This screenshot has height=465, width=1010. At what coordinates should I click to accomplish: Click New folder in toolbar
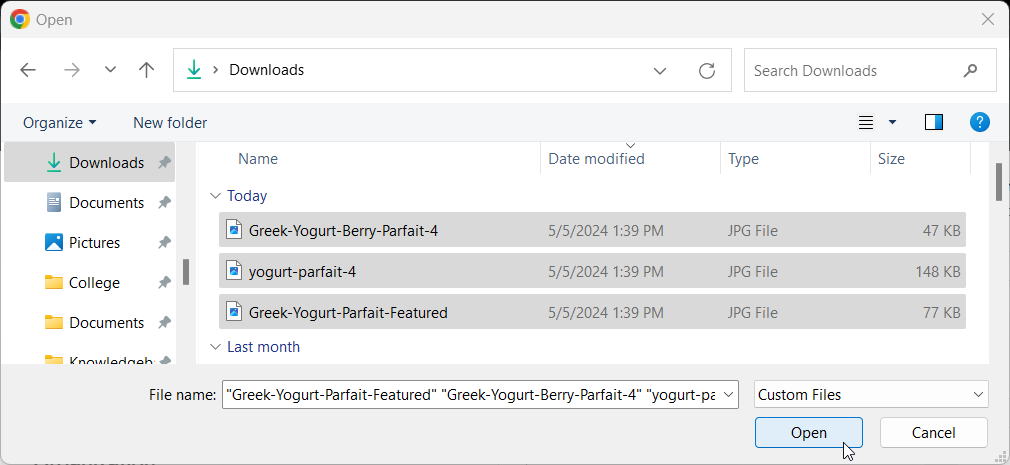point(170,122)
